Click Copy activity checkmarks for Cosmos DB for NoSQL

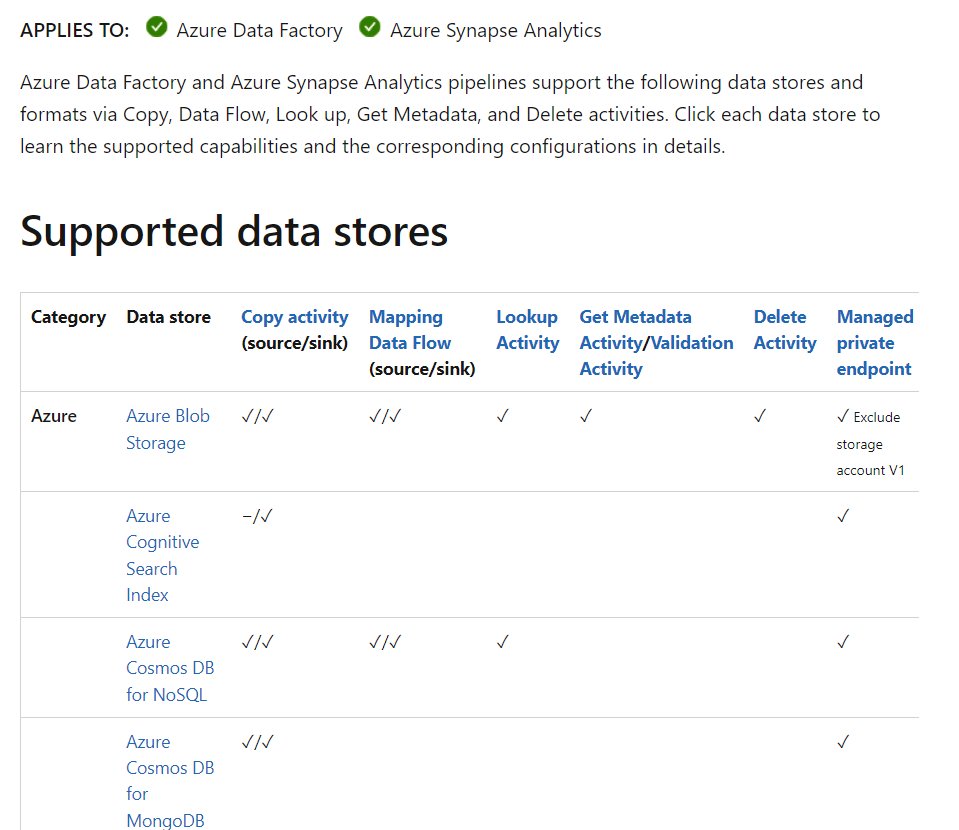[x=257, y=642]
